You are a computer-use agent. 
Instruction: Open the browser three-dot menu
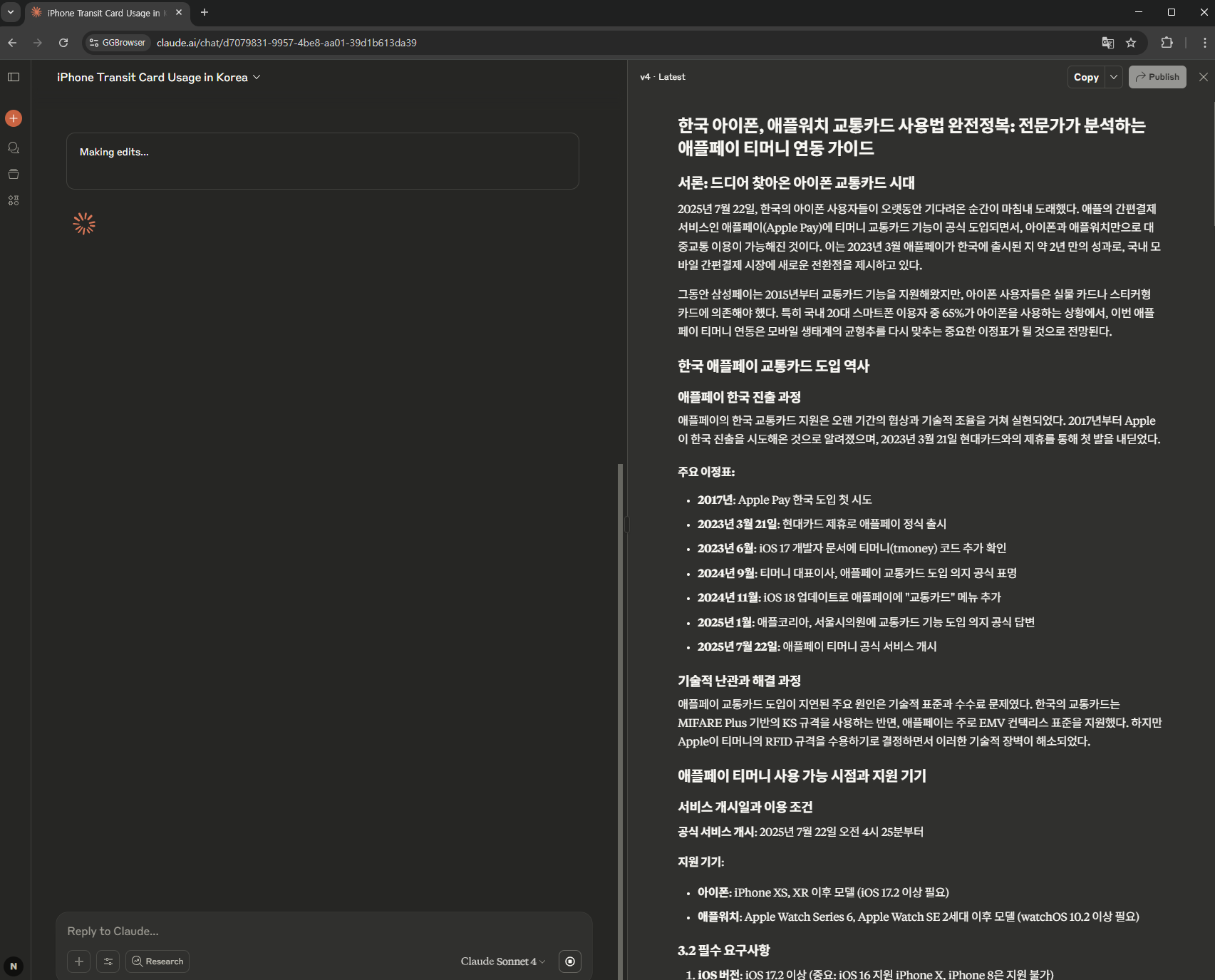click(x=1205, y=43)
